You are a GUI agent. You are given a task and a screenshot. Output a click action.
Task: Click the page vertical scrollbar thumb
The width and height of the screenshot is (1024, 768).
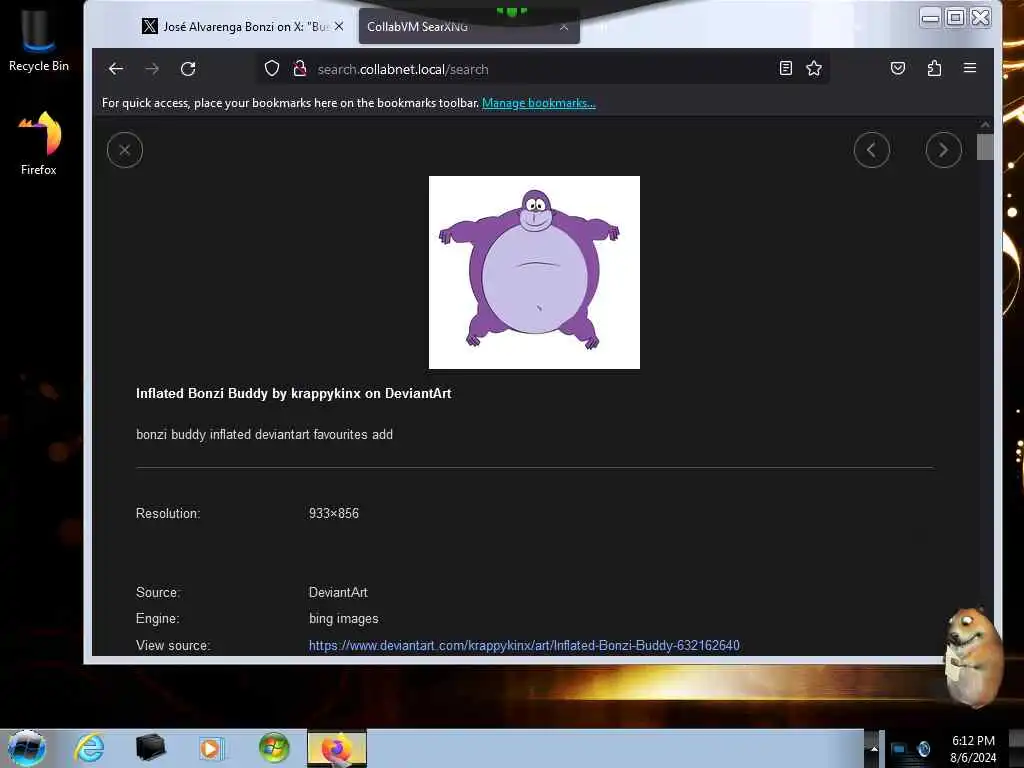tap(985, 147)
